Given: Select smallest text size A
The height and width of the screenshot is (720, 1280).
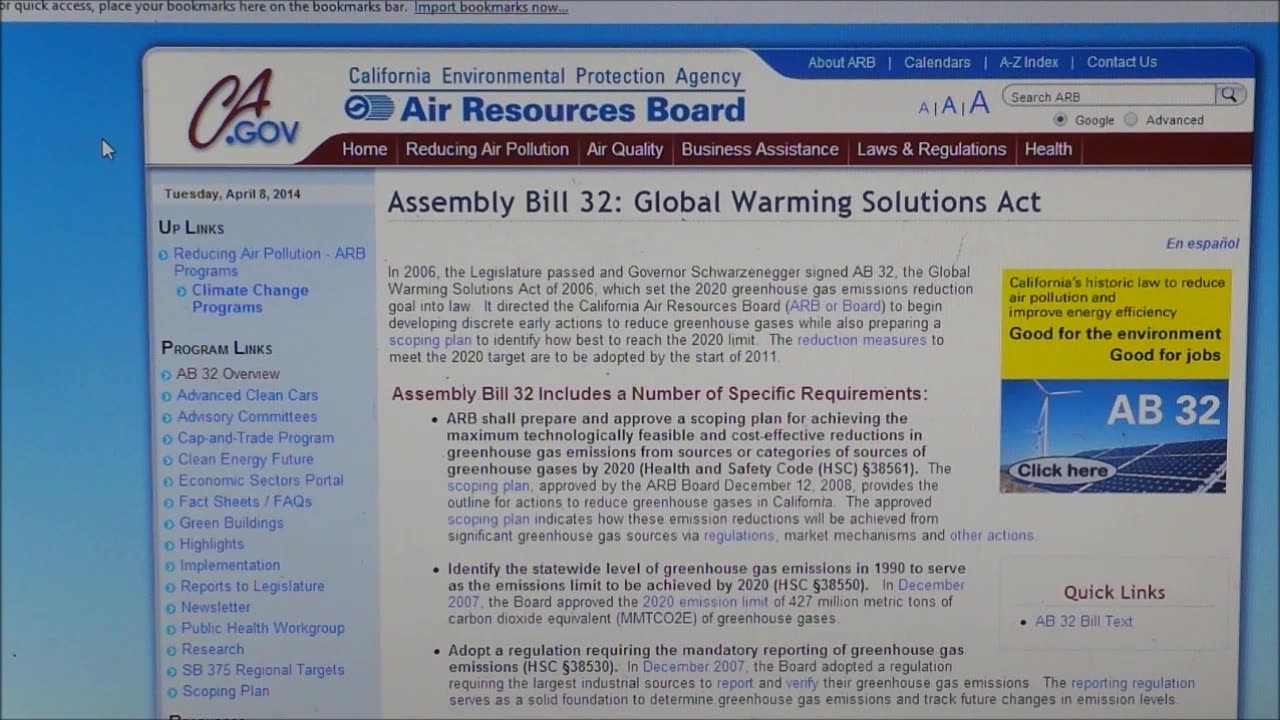Looking at the screenshot, I should (924, 107).
